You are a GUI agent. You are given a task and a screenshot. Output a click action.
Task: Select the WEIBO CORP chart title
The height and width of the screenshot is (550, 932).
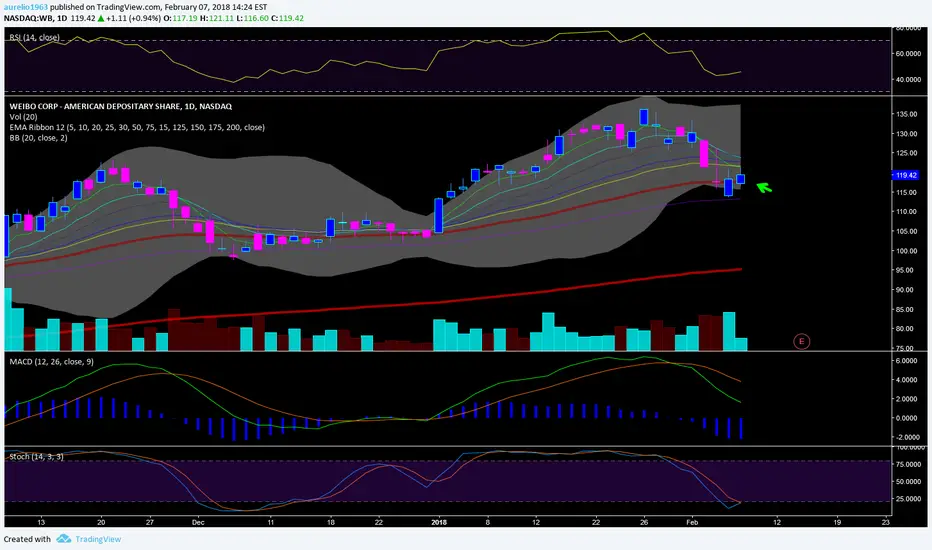point(121,106)
